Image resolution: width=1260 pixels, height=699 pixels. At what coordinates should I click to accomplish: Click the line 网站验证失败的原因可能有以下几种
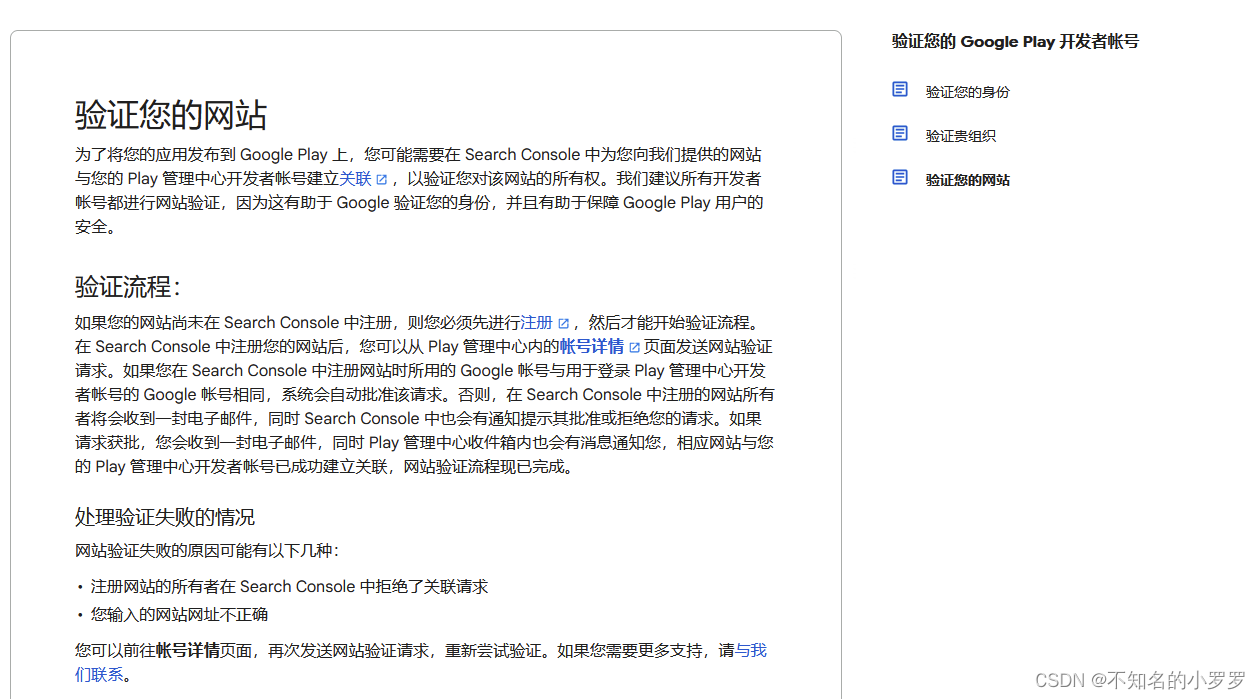[207, 551]
